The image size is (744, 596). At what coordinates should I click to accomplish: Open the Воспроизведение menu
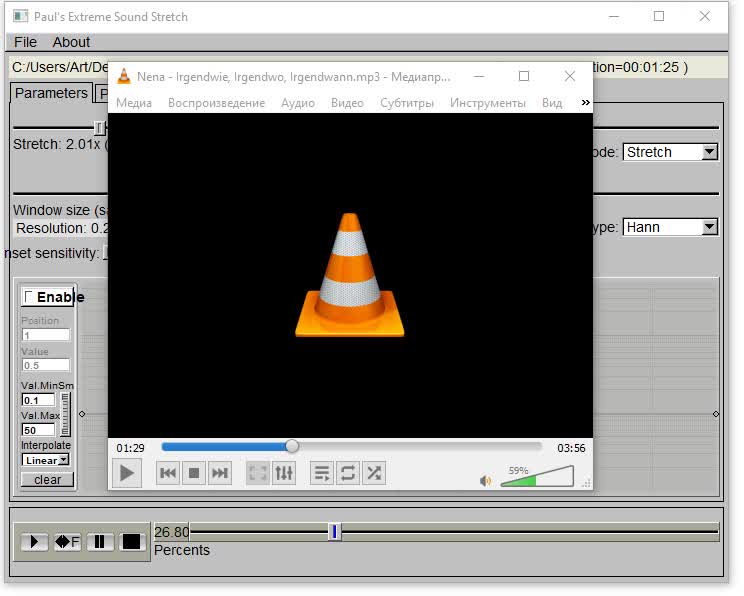coord(216,103)
